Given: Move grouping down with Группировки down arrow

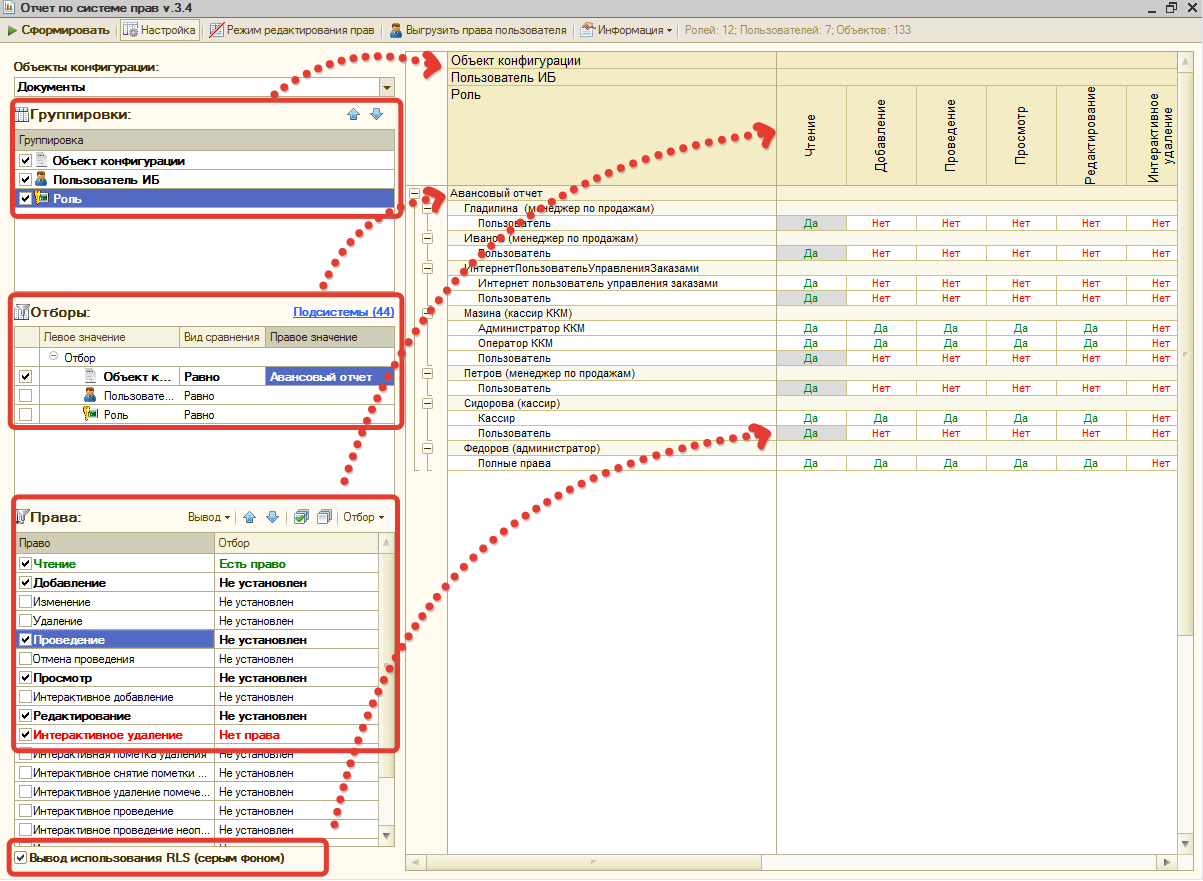Looking at the screenshot, I should (x=376, y=114).
